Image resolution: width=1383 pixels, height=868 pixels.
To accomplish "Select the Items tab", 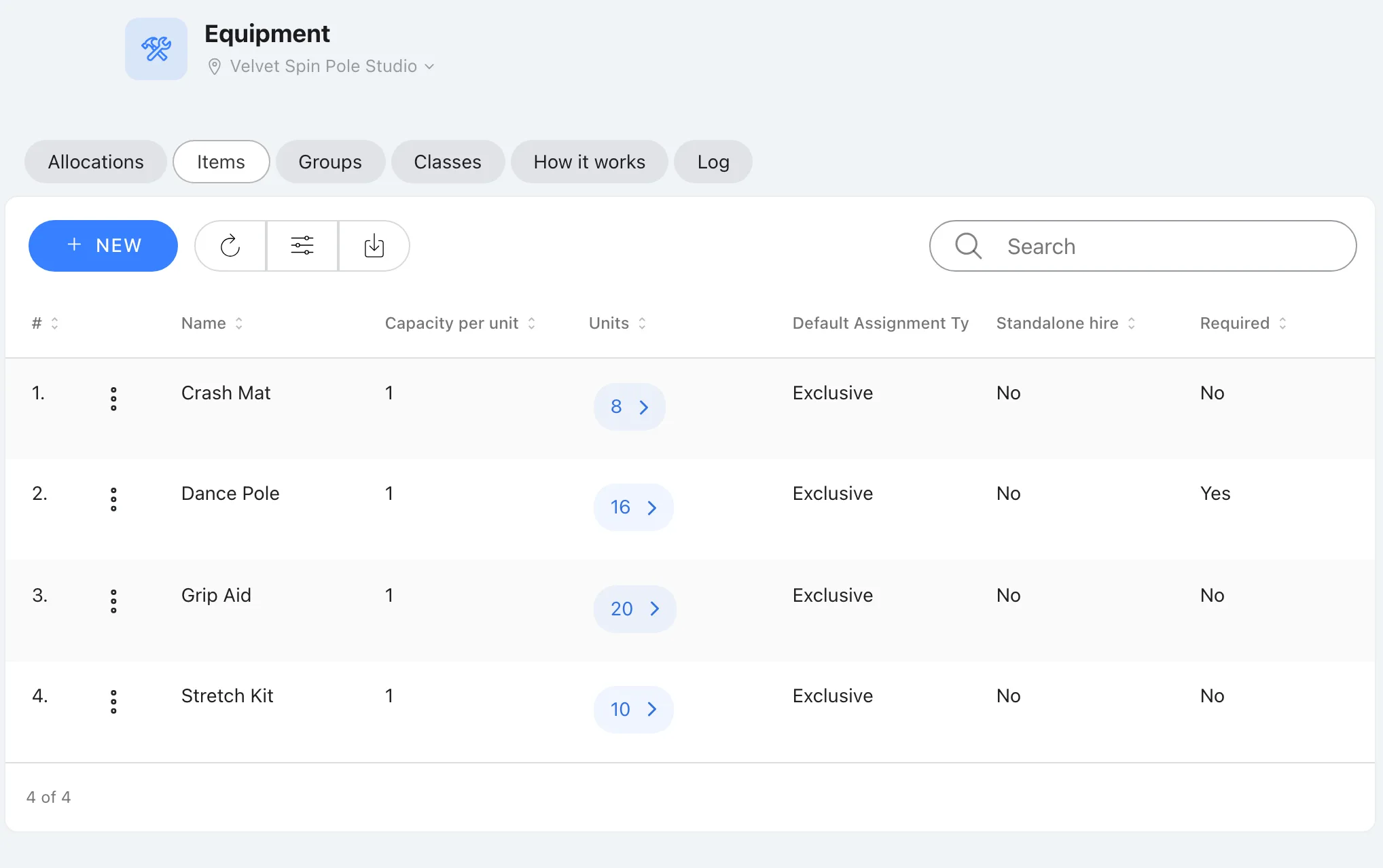I will click(x=221, y=162).
